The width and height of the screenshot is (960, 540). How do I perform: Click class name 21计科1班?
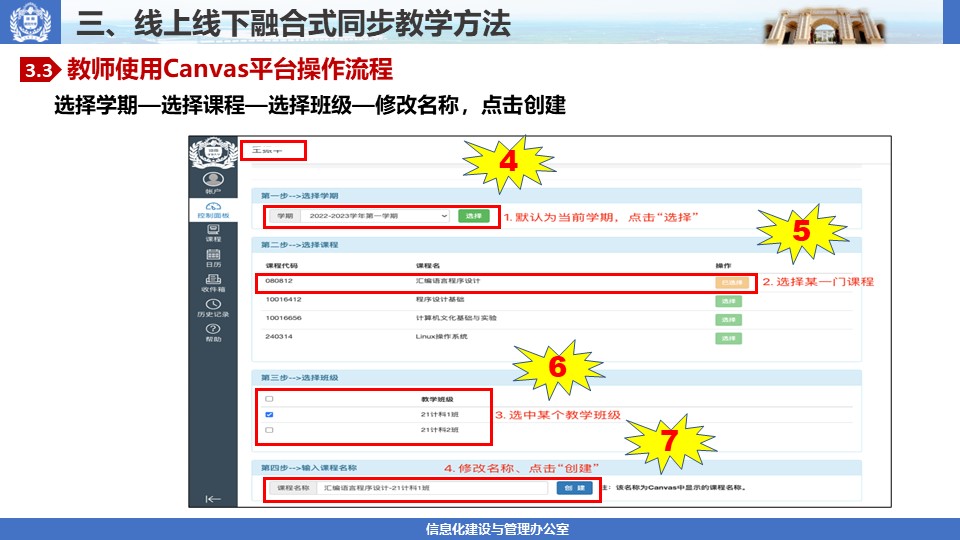pos(440,414)
